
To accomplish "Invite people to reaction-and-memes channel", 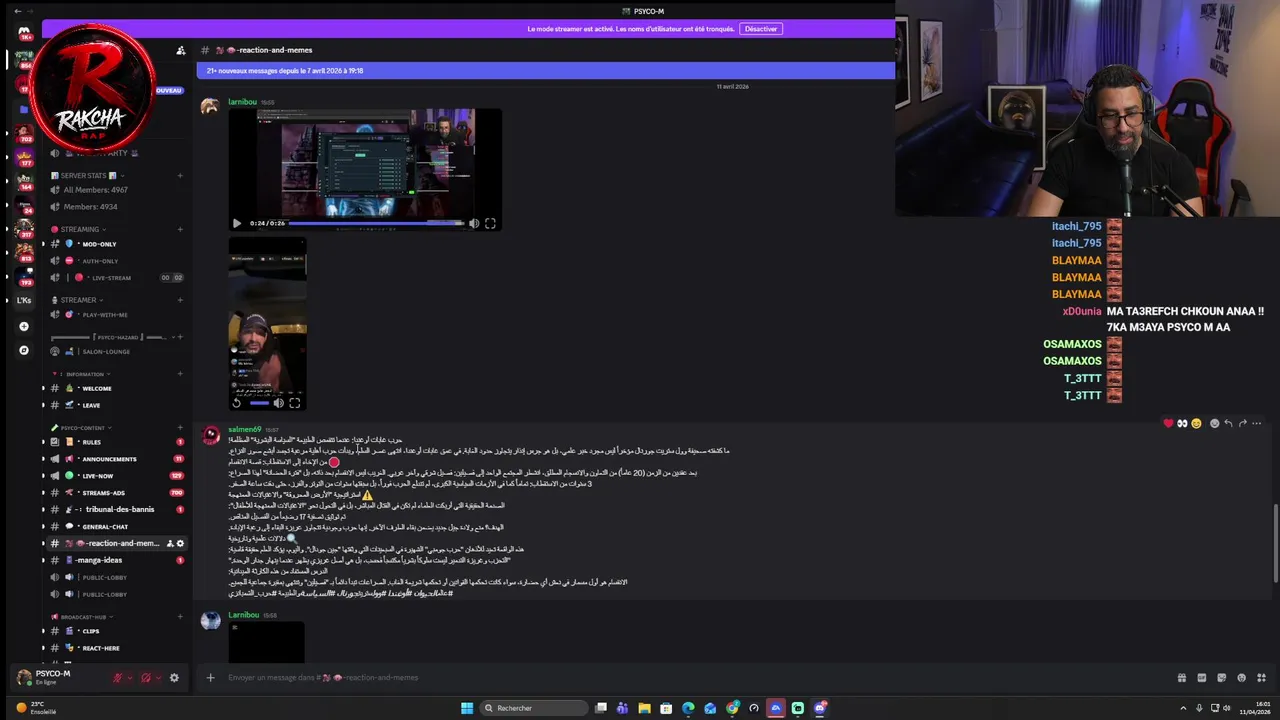I will 170,543.
